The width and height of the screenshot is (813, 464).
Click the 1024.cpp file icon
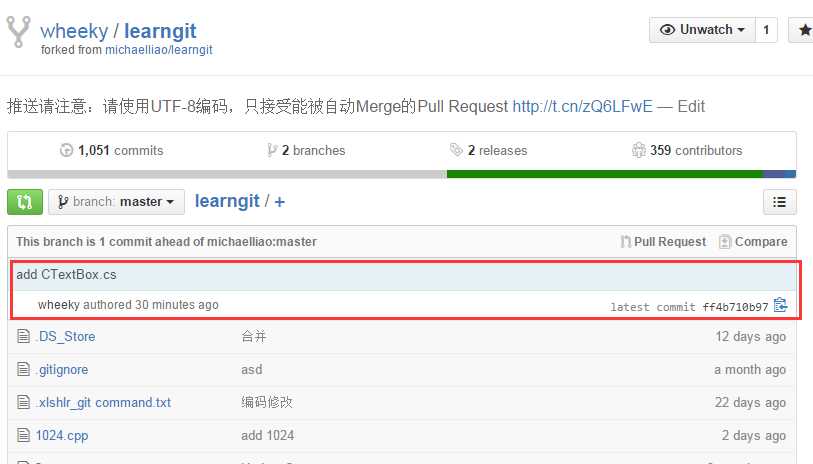(x=23, y=435)
